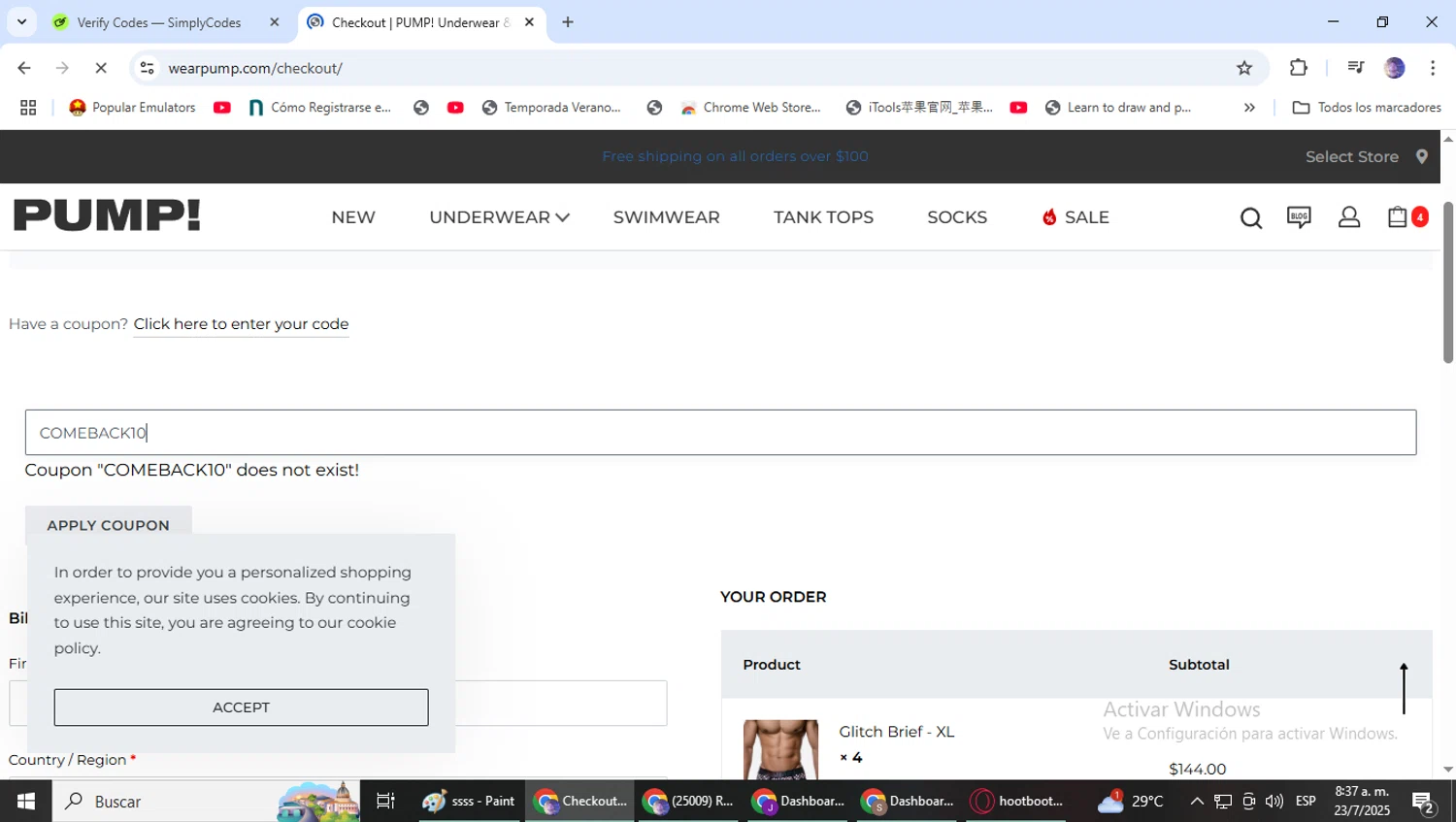Open Chrome apps grid in bookmarks bar
This screenshot has height=822, width=1456.
28,108
